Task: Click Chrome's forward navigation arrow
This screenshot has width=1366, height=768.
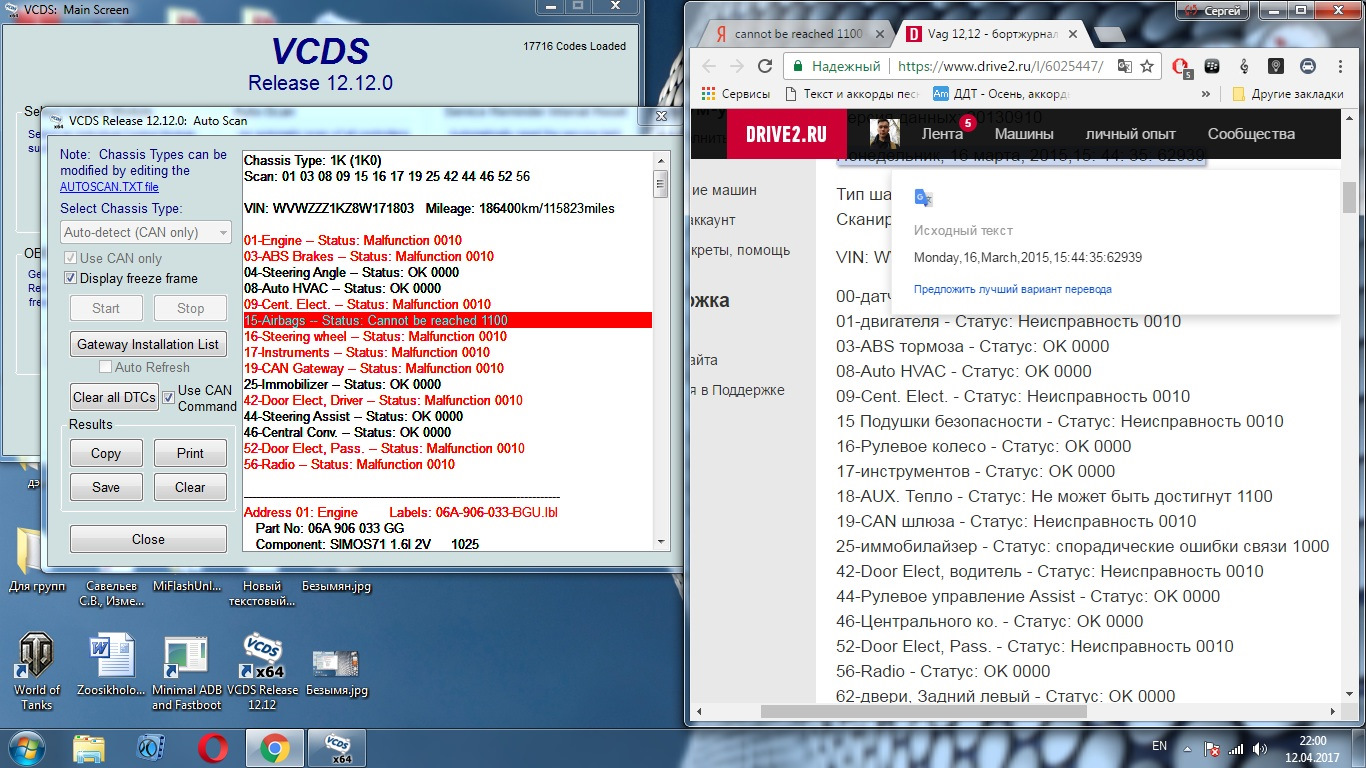Action: pos(737,66)
